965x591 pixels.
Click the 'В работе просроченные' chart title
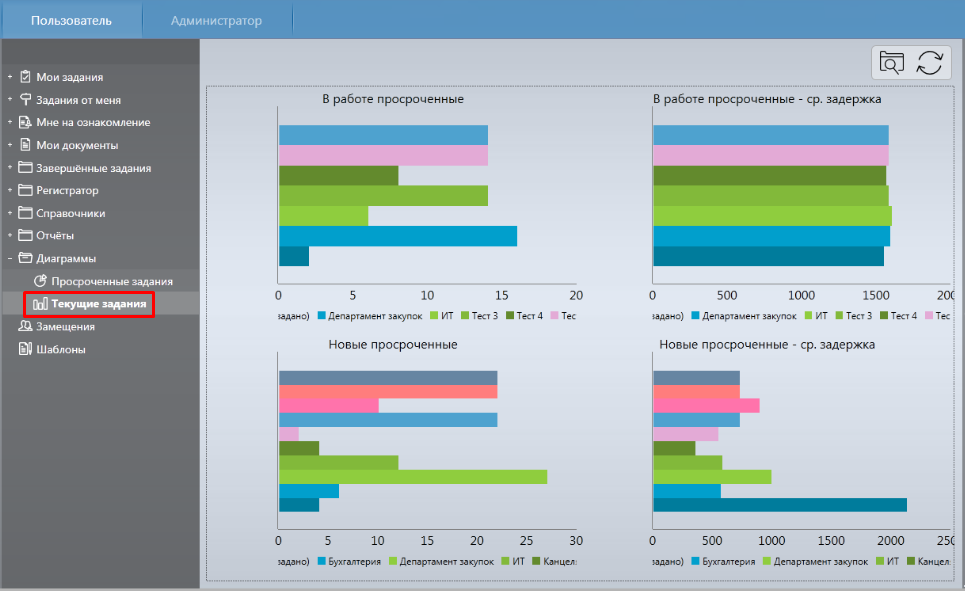point(392,99)
